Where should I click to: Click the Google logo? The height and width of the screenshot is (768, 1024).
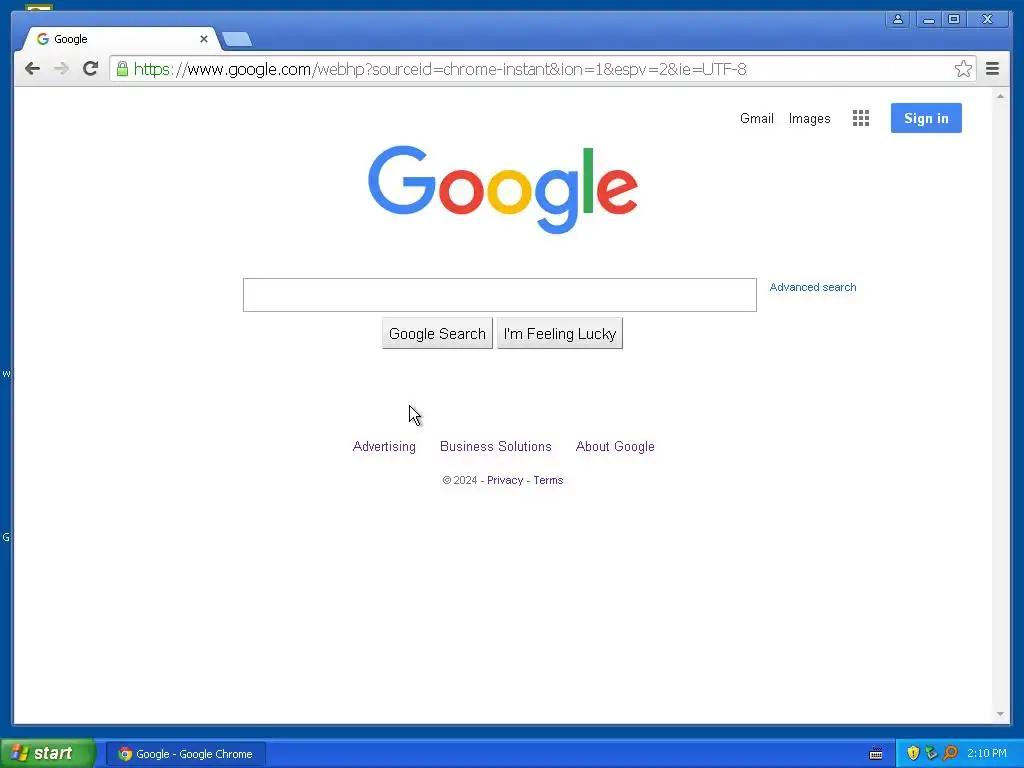click(502, 188)
